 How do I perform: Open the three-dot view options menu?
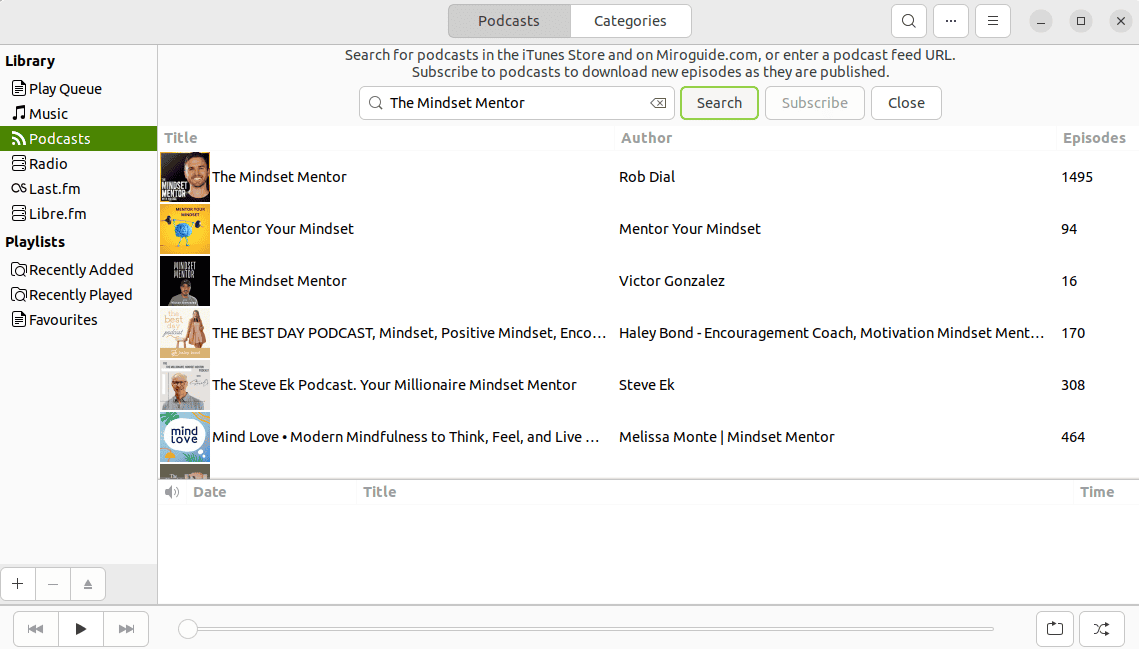[x=950, y=20]
